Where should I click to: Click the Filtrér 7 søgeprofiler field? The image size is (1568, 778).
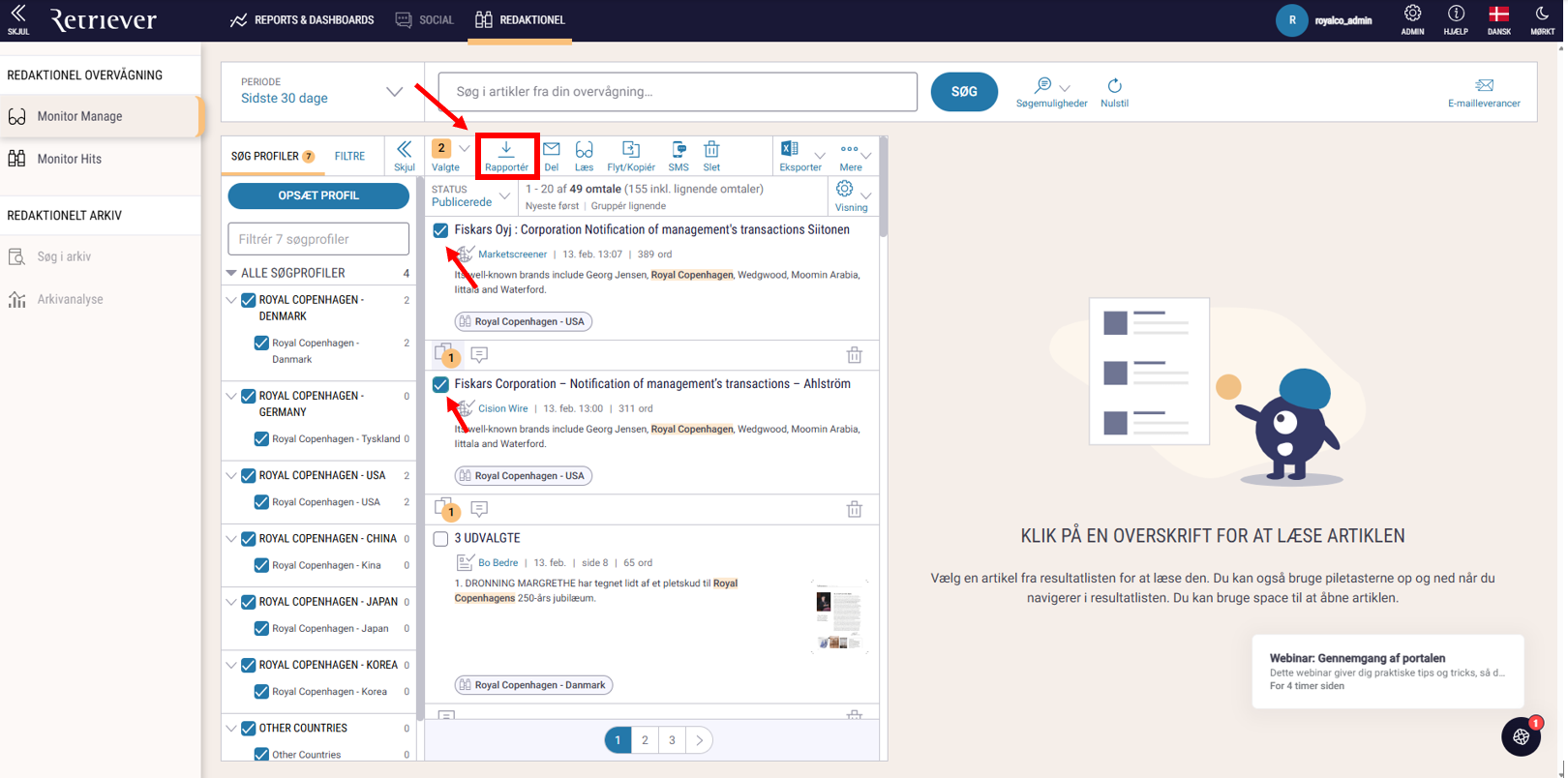[318, 239]
